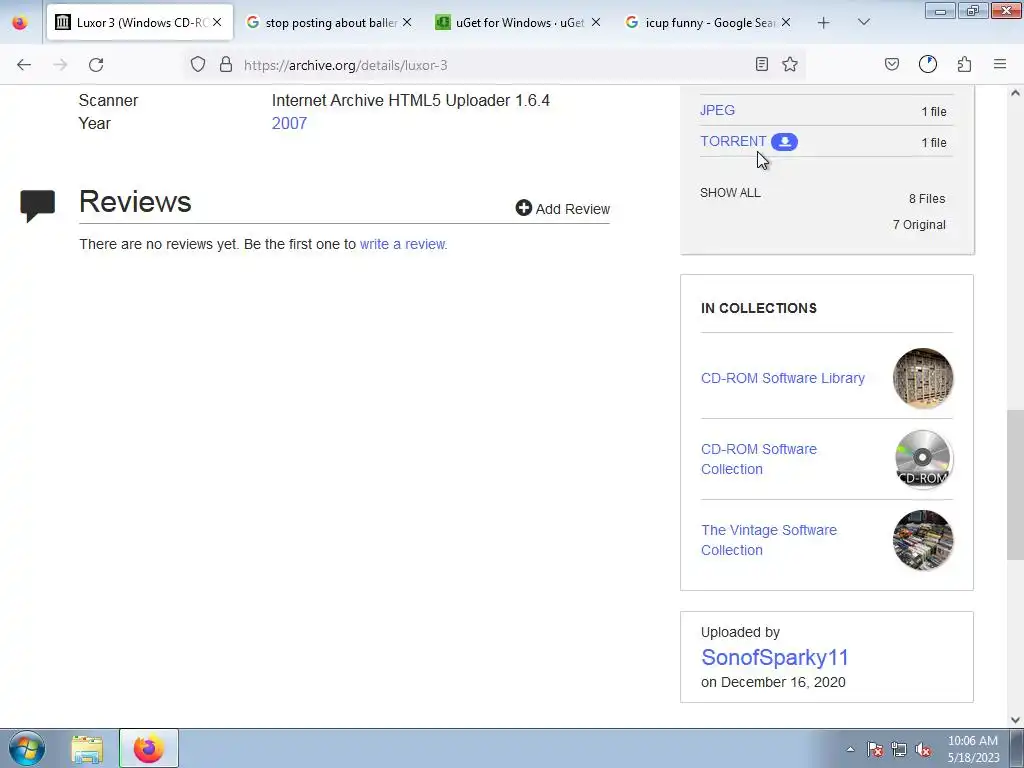Open the taskbar clock and date
This screenshot has width=1024, height=768.
[x=973, y=749]
